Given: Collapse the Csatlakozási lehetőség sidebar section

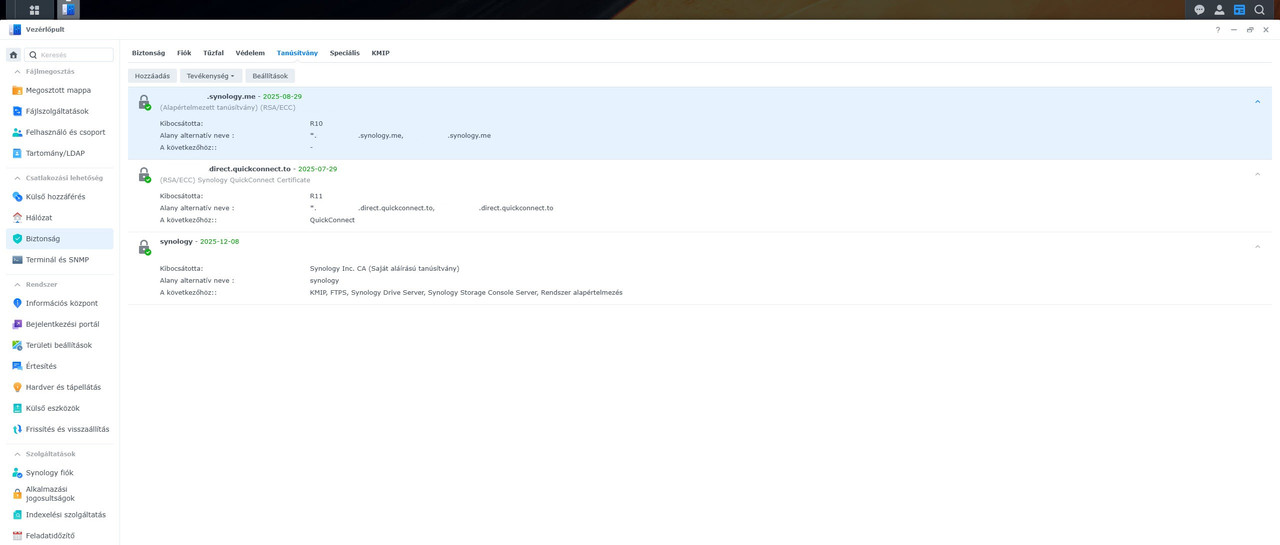Looking at the screenshot, I should [x=17, y=178].
